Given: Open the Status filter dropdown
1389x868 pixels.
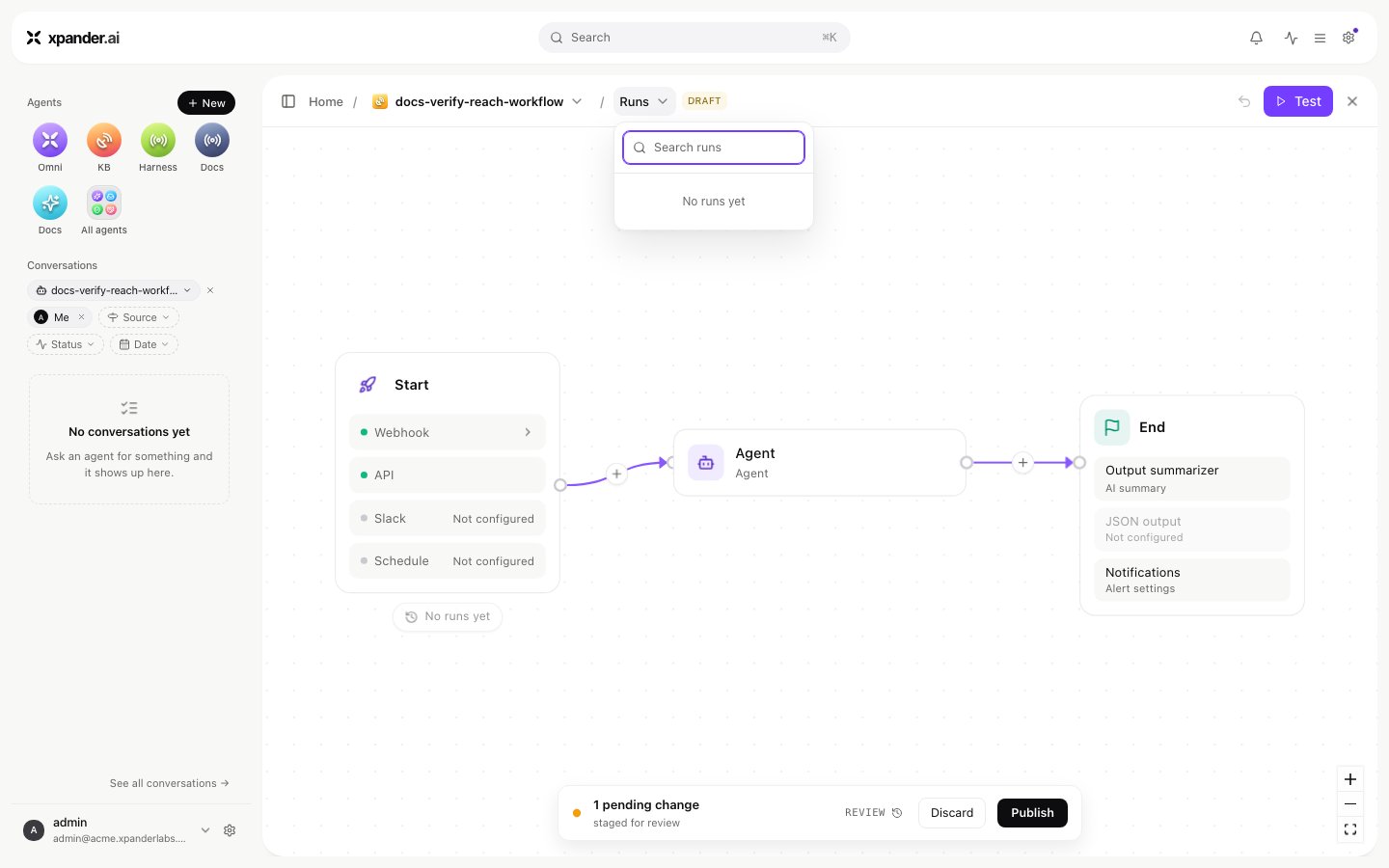Looking at the screenshot, I should click(x=66, y=344).
